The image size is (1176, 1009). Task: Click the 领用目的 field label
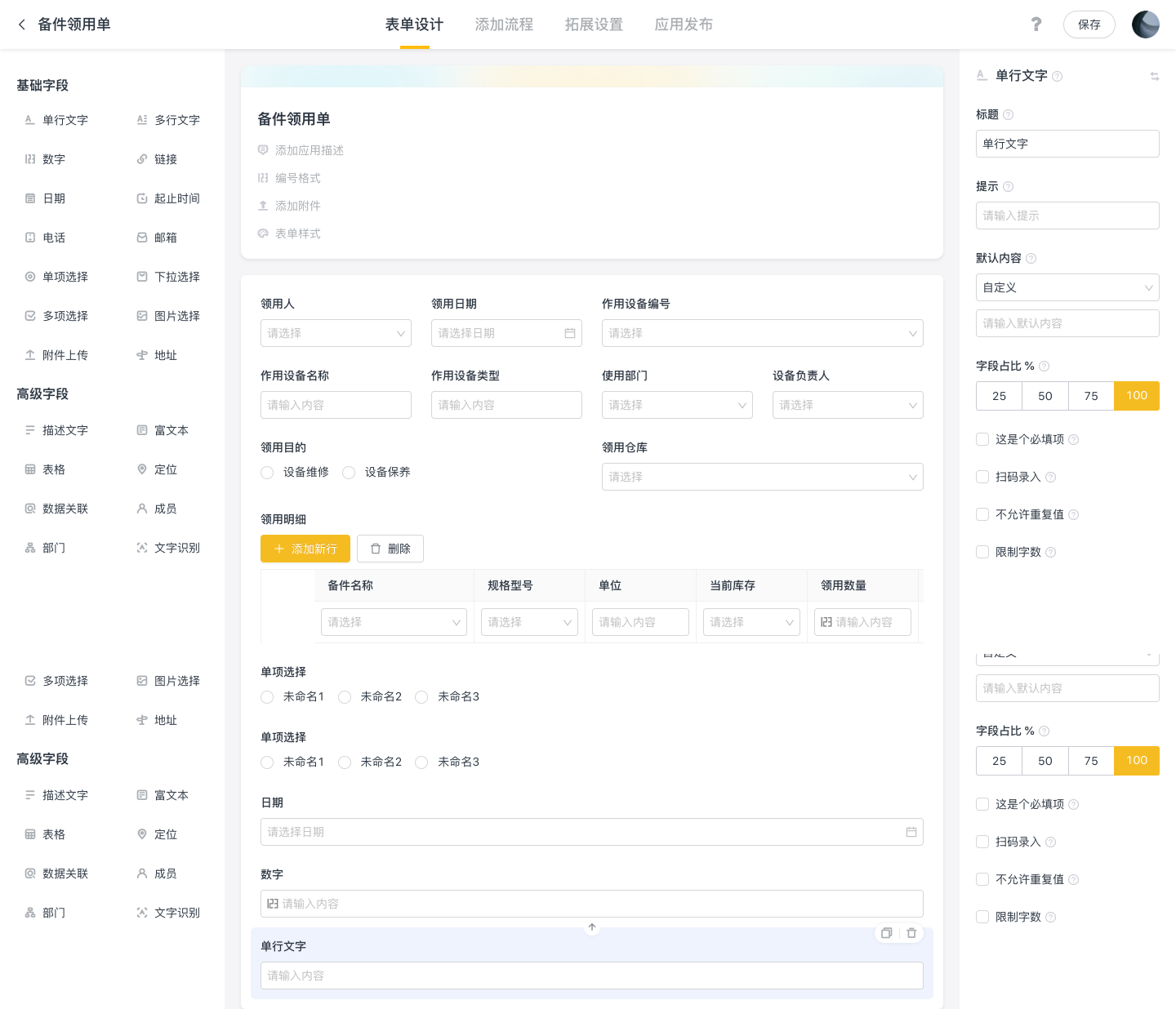[283, 447]
